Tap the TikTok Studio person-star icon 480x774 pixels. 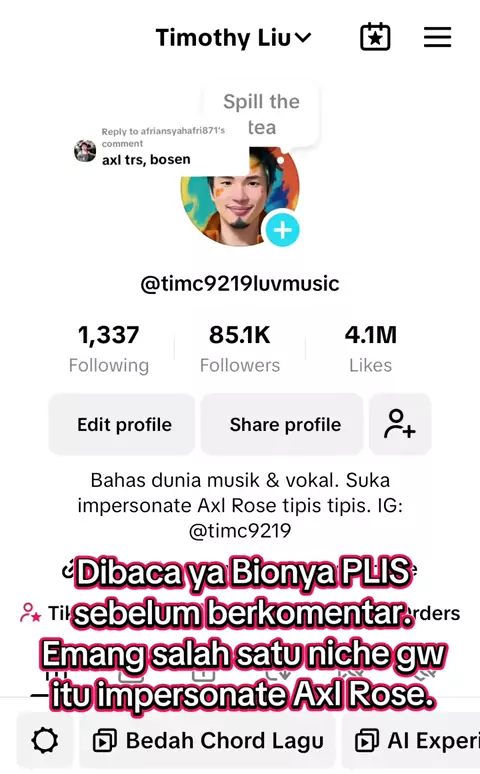pyautogui.click(x=31, y=613)
